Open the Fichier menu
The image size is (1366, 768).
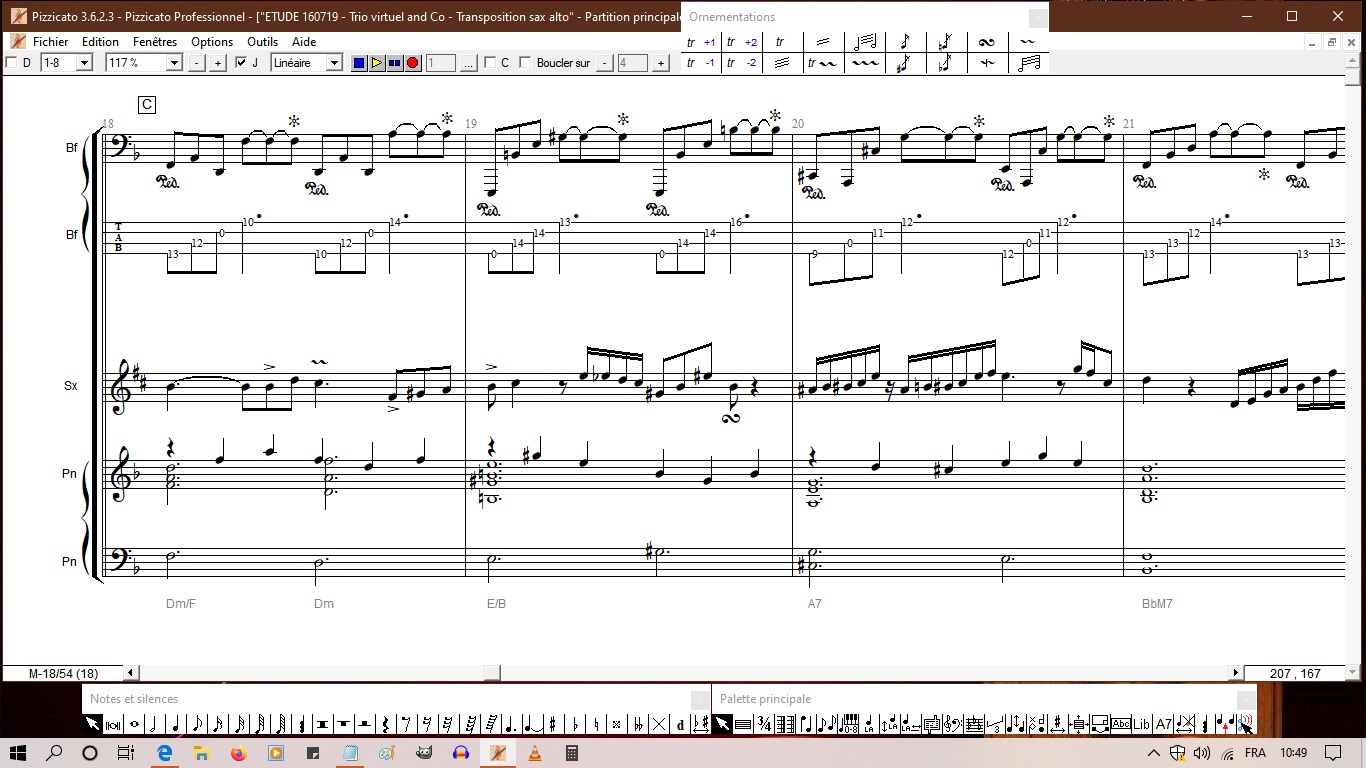(x=51, y=42)
